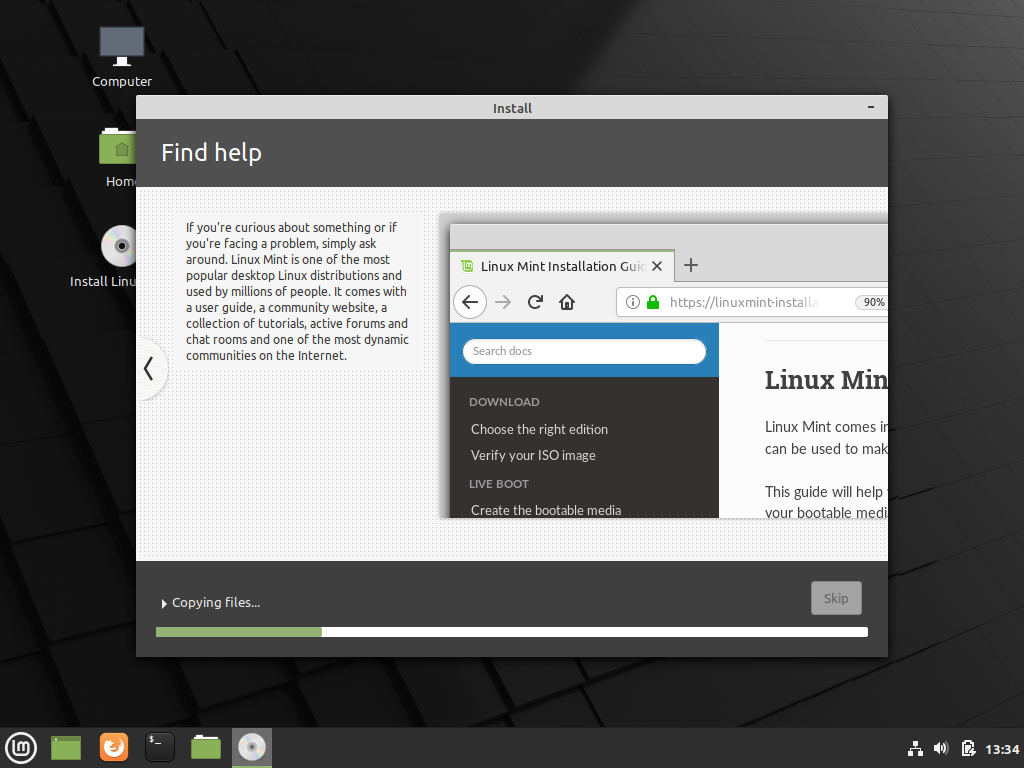This screenshot has height=768, width=1024.
Task: Launch Firefox from the taskbar
Action: 113,747
